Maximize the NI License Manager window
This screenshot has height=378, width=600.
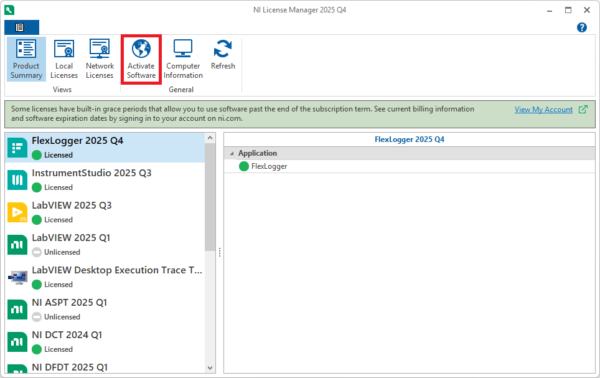coord(568,10)
